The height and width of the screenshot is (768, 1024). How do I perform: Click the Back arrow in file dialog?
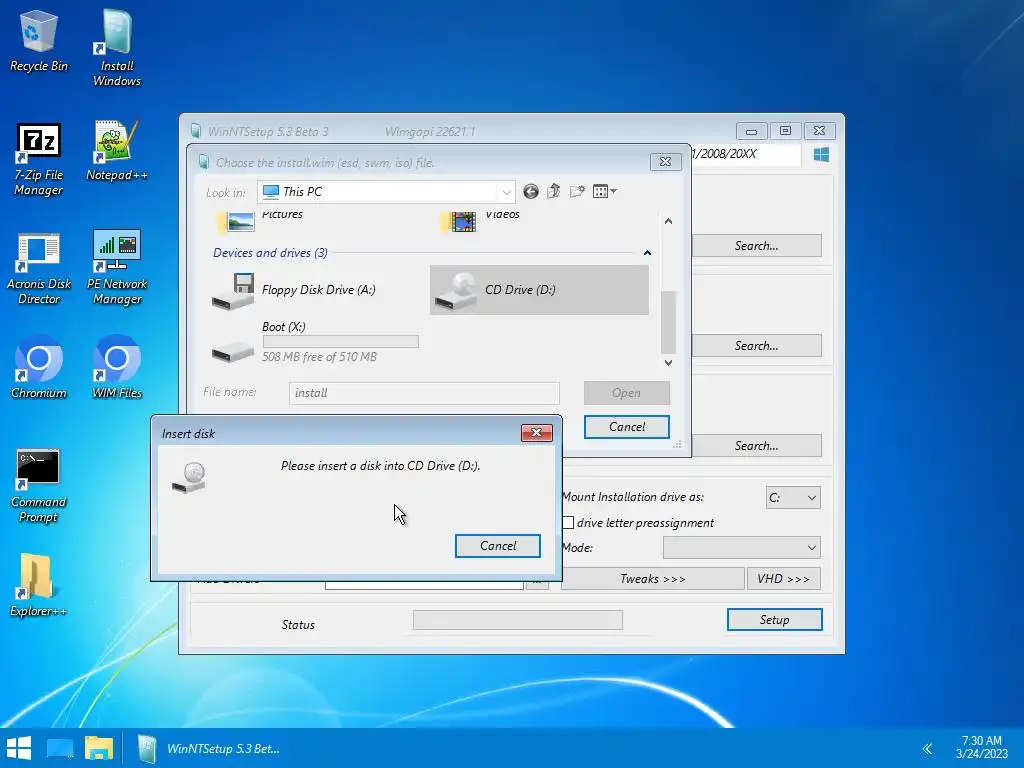tap(531, 191)
